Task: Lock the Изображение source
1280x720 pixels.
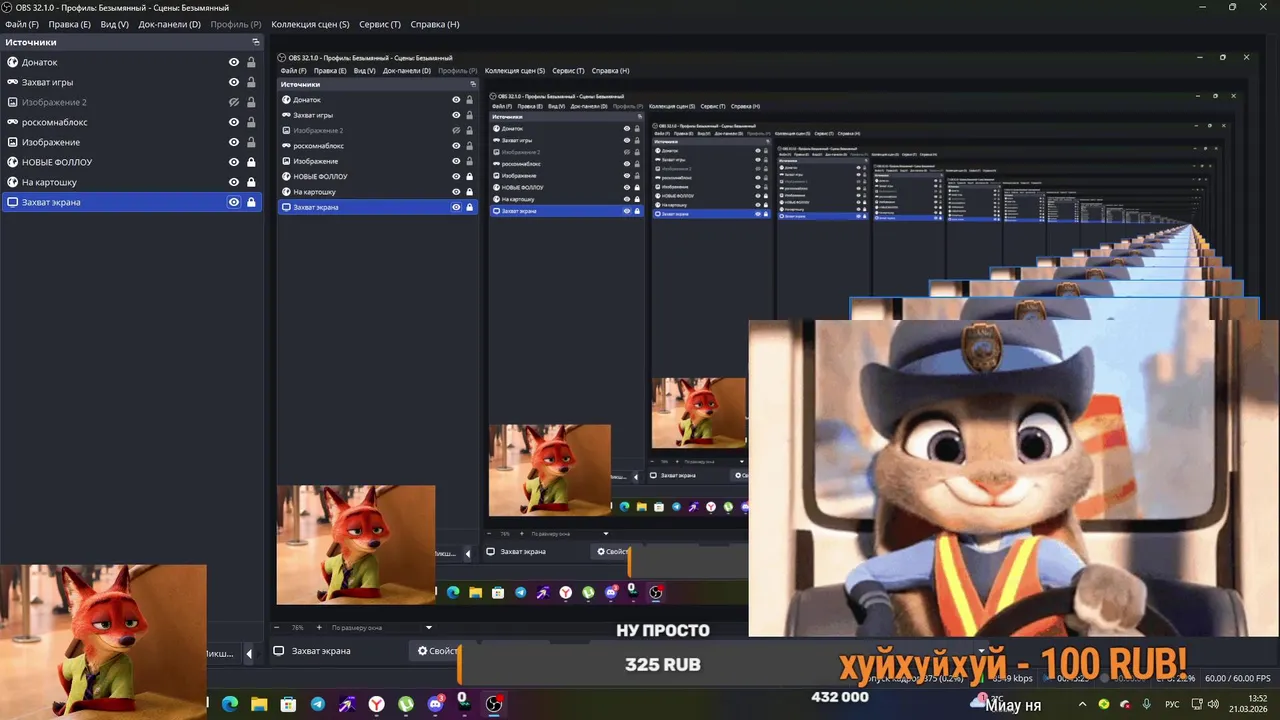Action: pyautogui.click(x=251, y=142)
